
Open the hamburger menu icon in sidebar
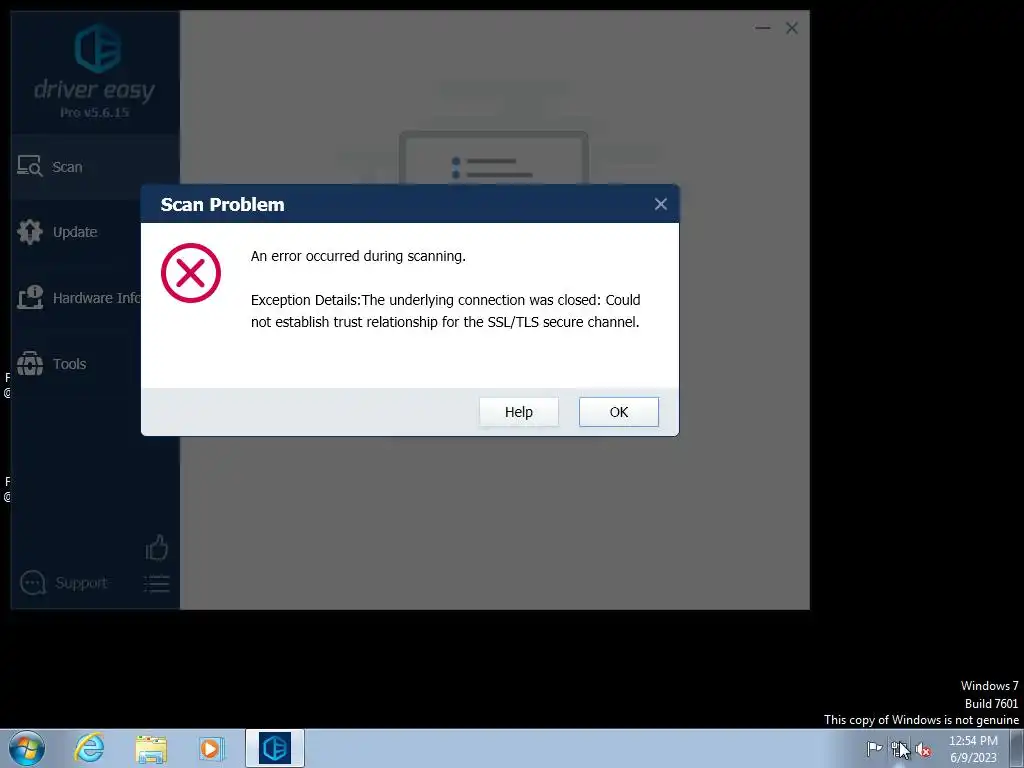[x=156, y=583]
